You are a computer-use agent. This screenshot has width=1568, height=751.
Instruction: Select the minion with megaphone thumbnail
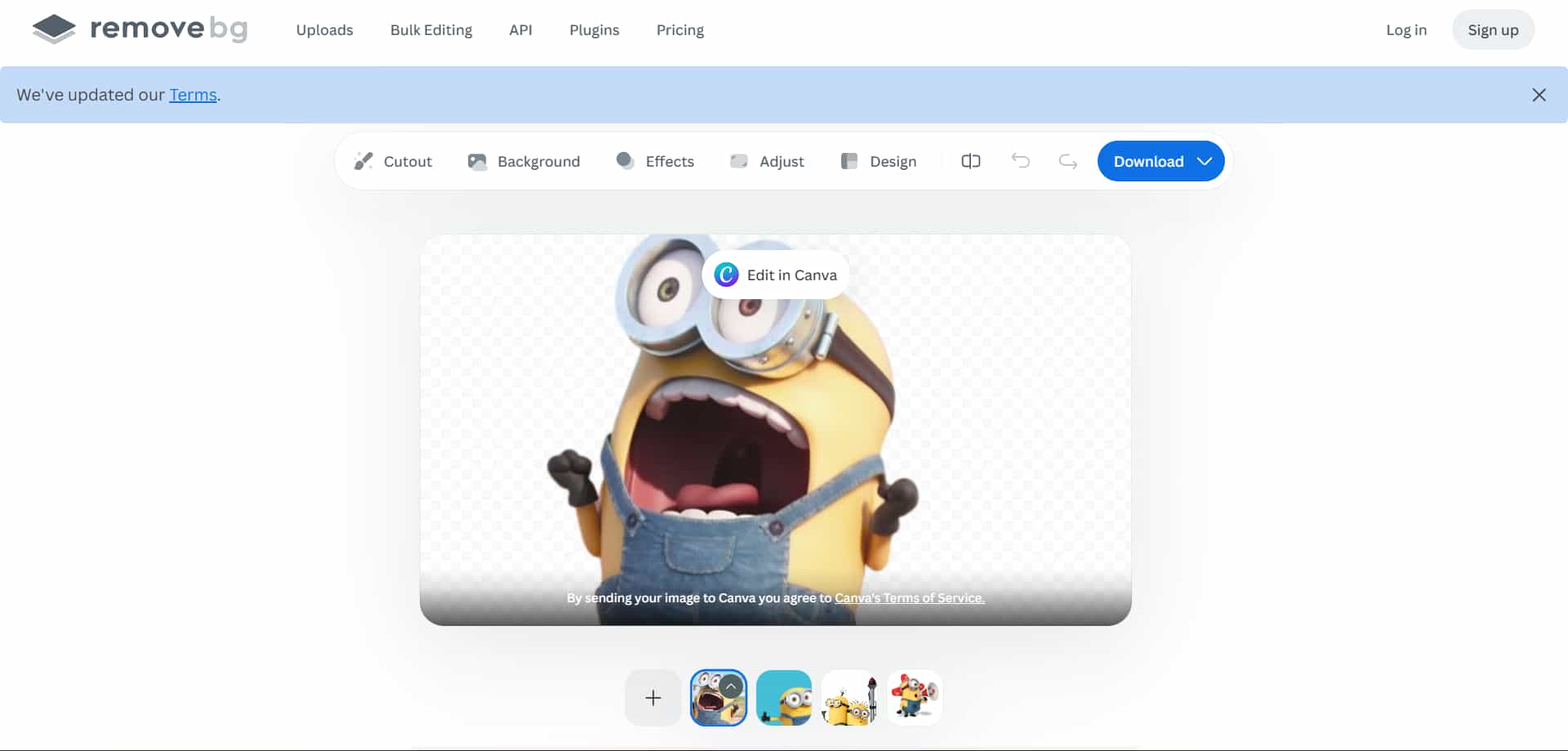pos(915,698)
